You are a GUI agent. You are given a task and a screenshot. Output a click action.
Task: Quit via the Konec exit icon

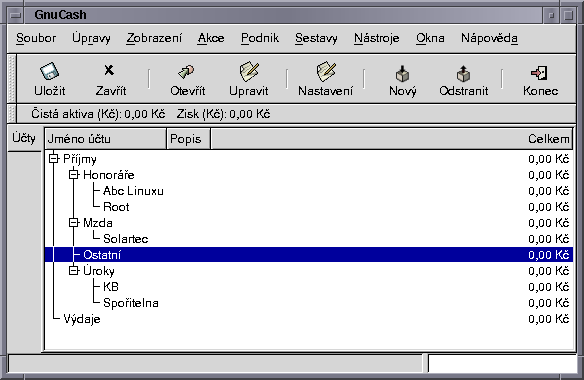coord(539,73)
